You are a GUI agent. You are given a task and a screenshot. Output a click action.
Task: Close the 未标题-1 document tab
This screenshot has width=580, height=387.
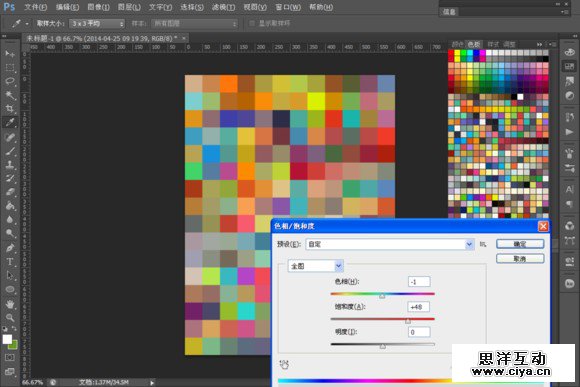coord(183,38)
